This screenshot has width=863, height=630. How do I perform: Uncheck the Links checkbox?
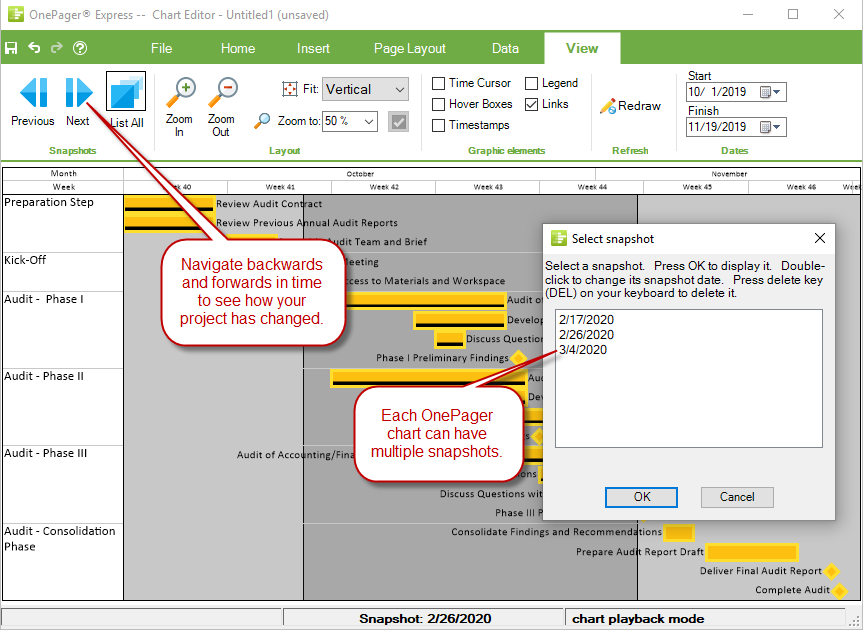click(x=531, y=104)
